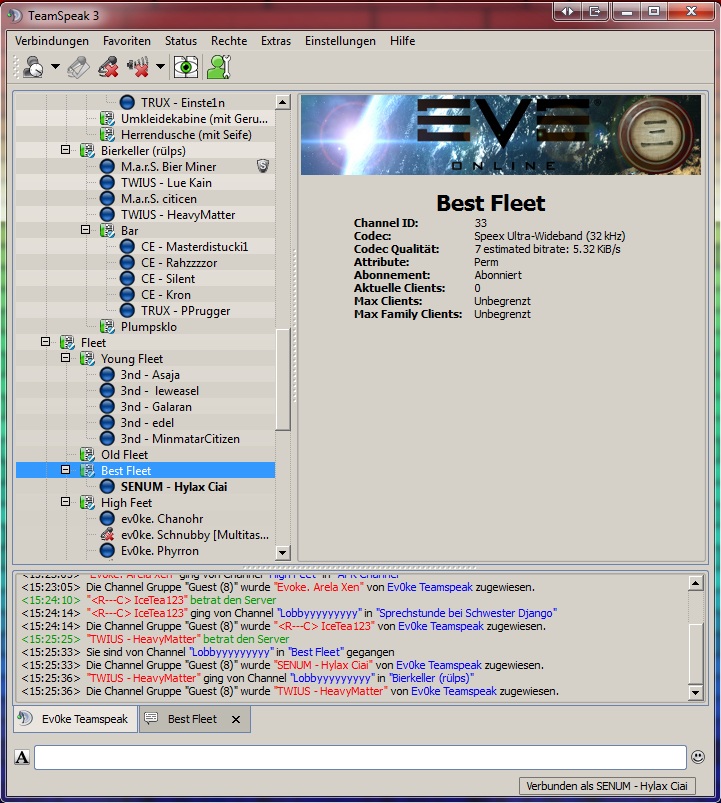Select user TWIUS - HeavyMatter in tree
Viewport: 721px width, 803px height.
click(x=178, y=215)
